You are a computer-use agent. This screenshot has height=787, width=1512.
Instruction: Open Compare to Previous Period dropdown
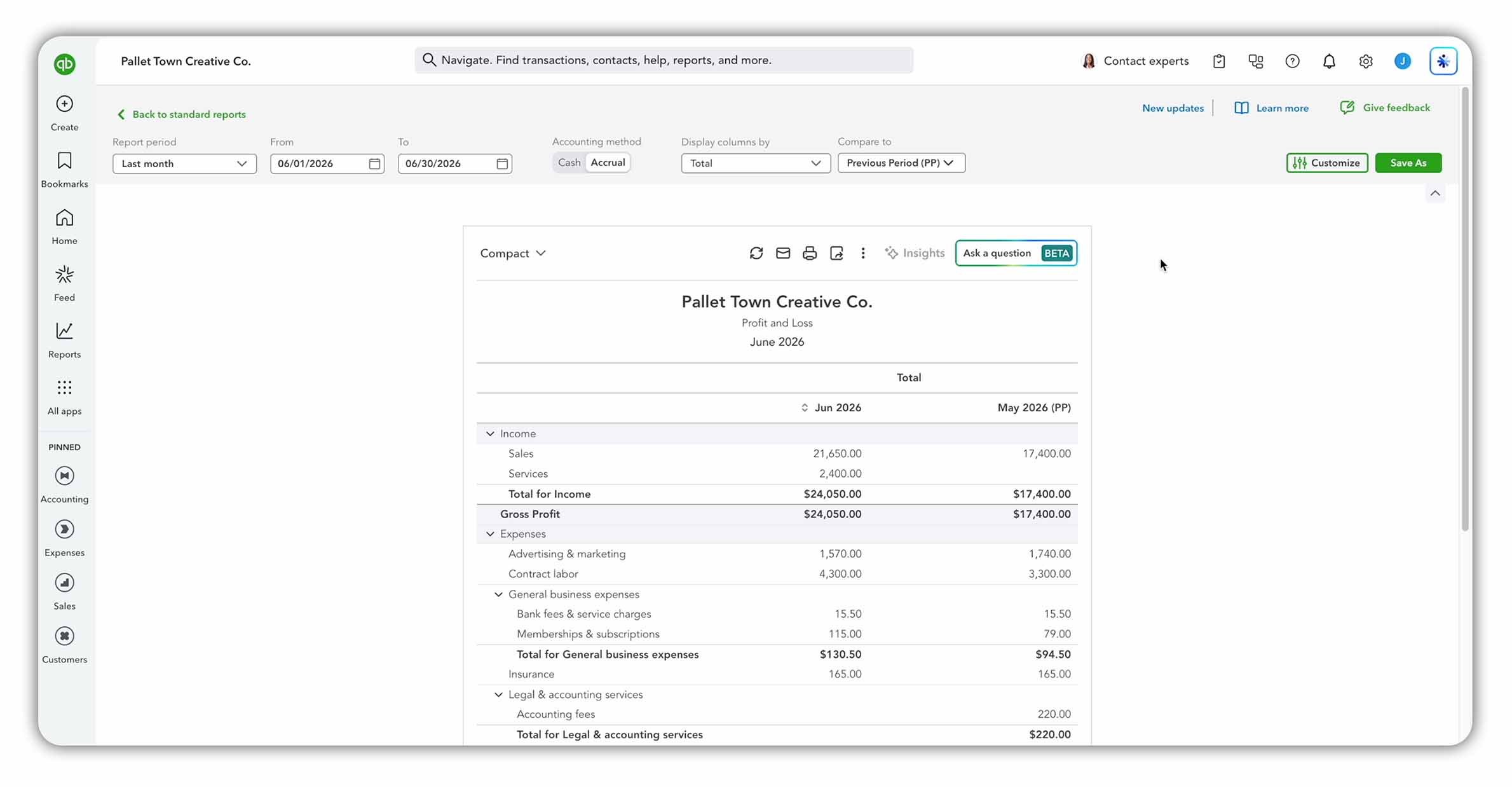click(x=901, y=163)
